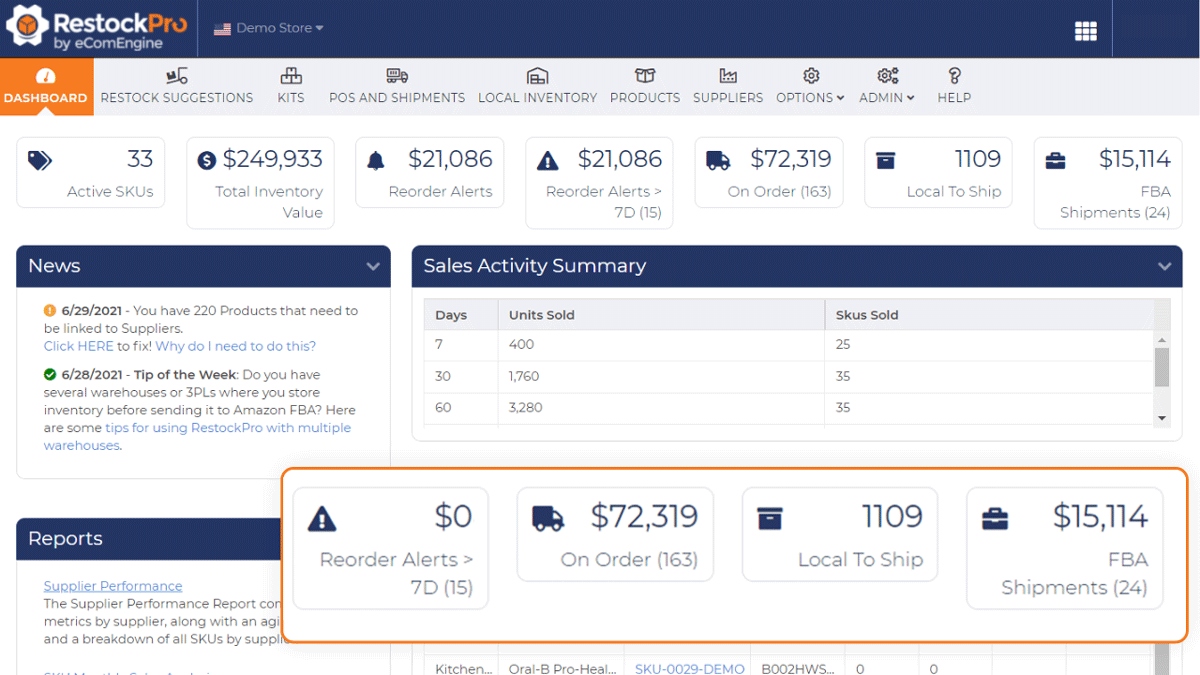Viewport: 1200px width, 675px height.
Task: Click the Supplier Performance link
Action: (112, 585)
